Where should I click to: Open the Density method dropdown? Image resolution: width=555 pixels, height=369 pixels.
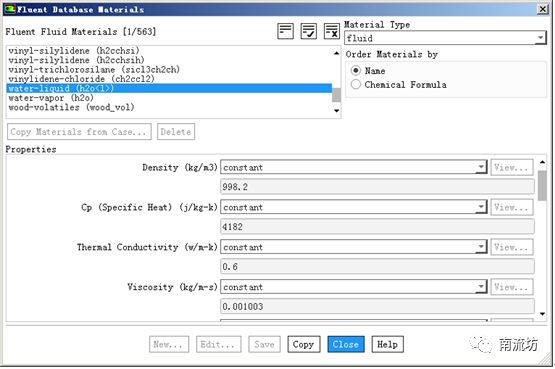354,167
